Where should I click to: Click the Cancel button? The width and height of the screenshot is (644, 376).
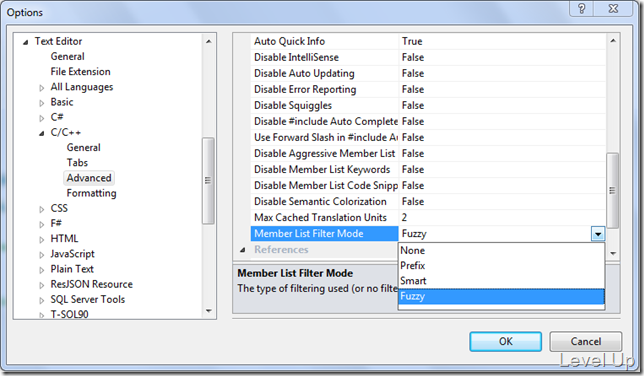[x=586, y=341]
